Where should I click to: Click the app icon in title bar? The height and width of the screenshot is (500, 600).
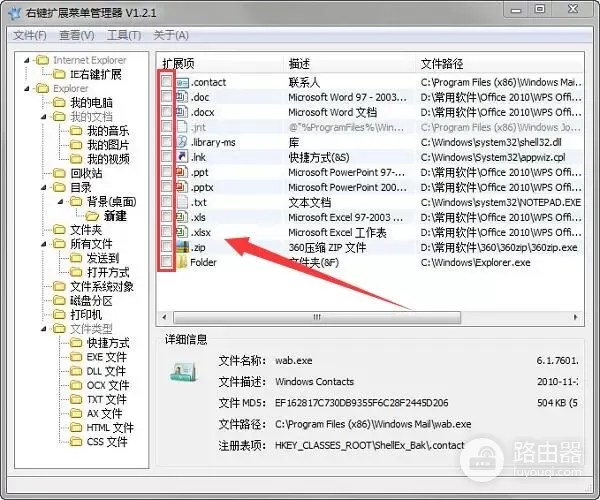pyautogui.click(x=15, y=13)
